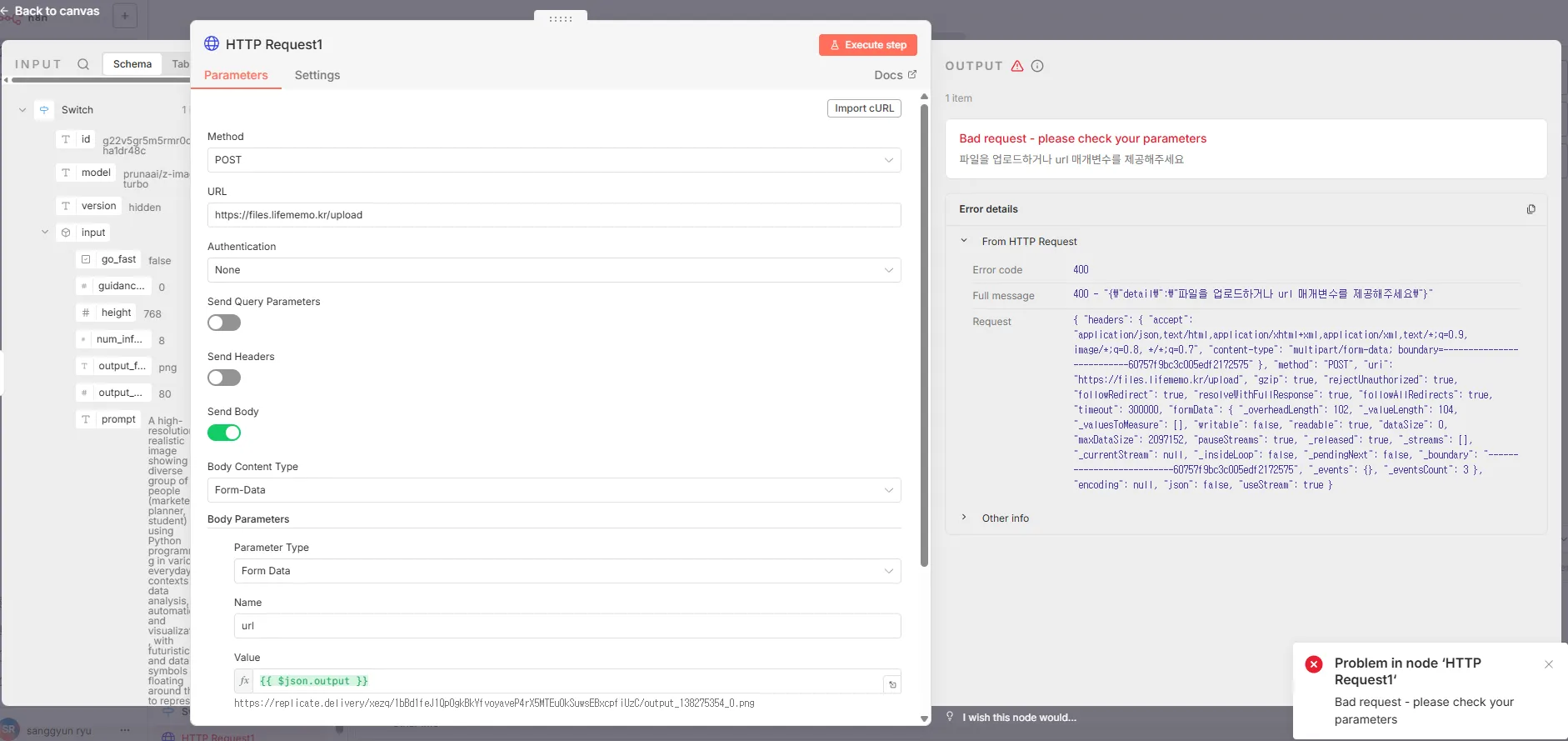The width and height of the screenshot is (1568, 741).
Task: Collapse the input object tree item
Action: coord(45,233)
